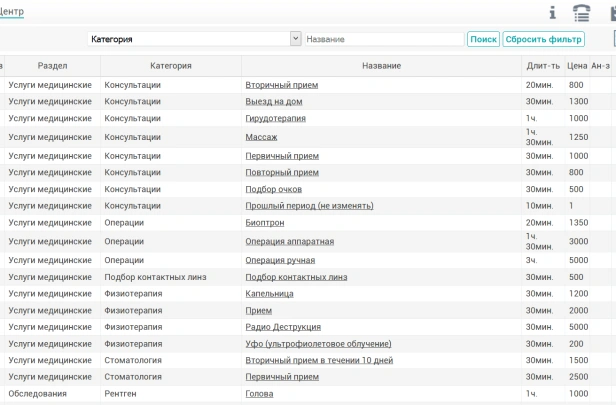Expand the Категория filter dropdown
The image size is (616, 405).
pyautogui.click(x=295, y=39)
